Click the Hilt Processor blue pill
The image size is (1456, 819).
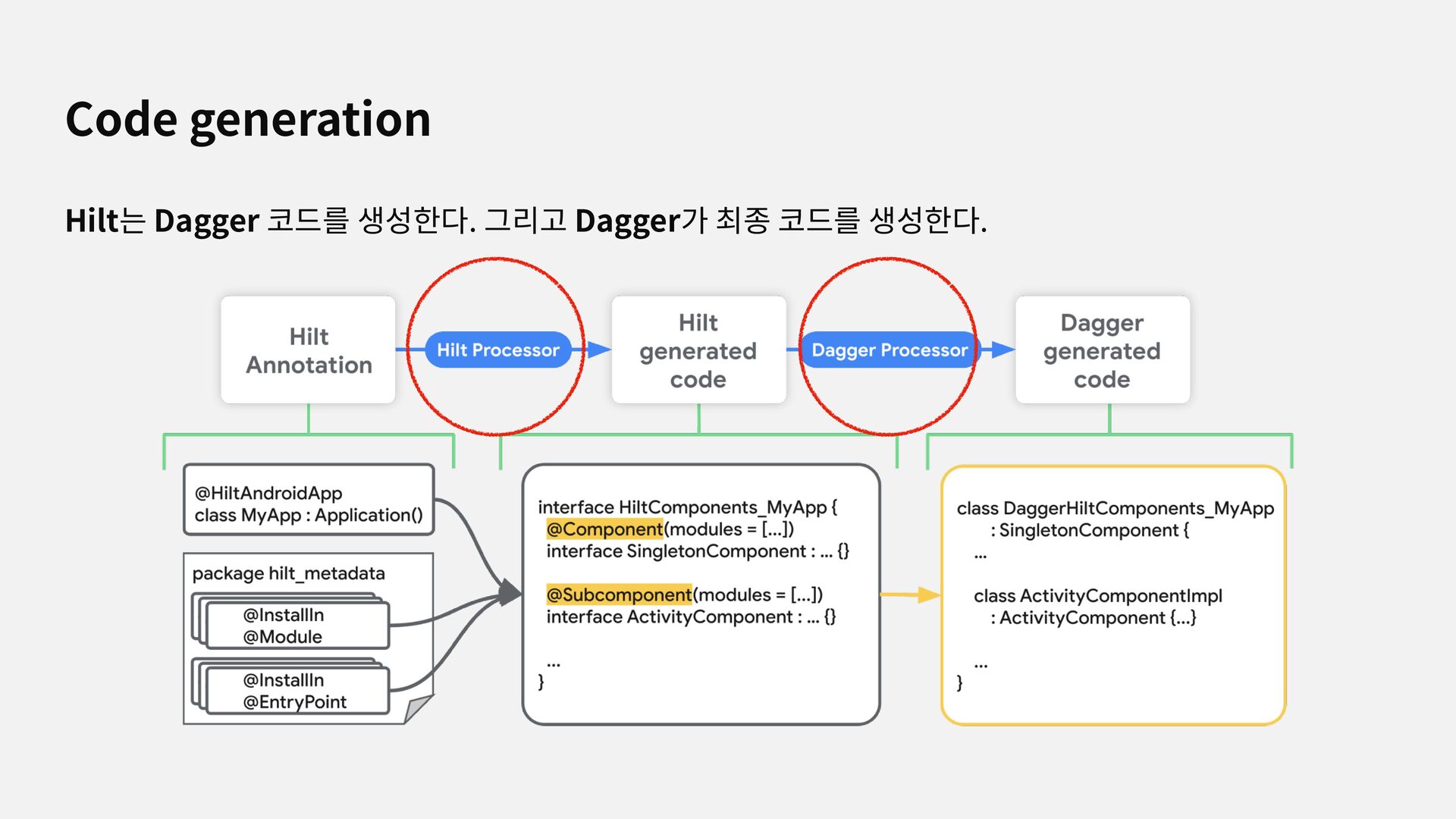tap(497, 350)
